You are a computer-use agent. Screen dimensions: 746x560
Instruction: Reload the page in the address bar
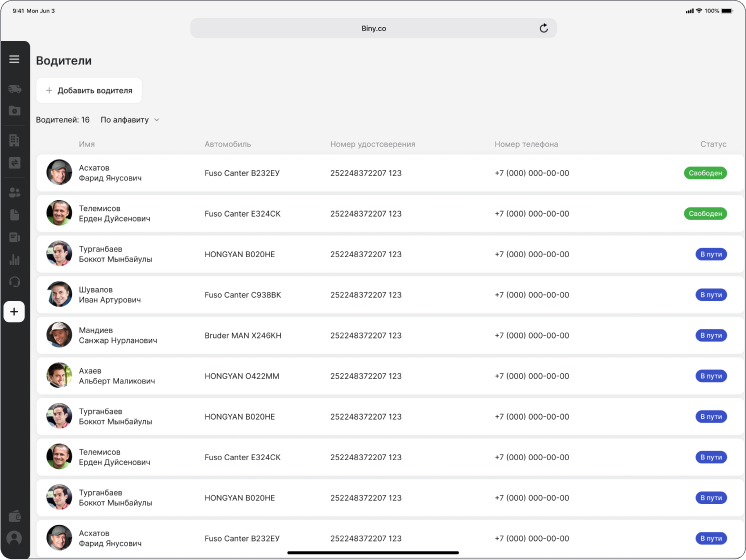(544, 28)
